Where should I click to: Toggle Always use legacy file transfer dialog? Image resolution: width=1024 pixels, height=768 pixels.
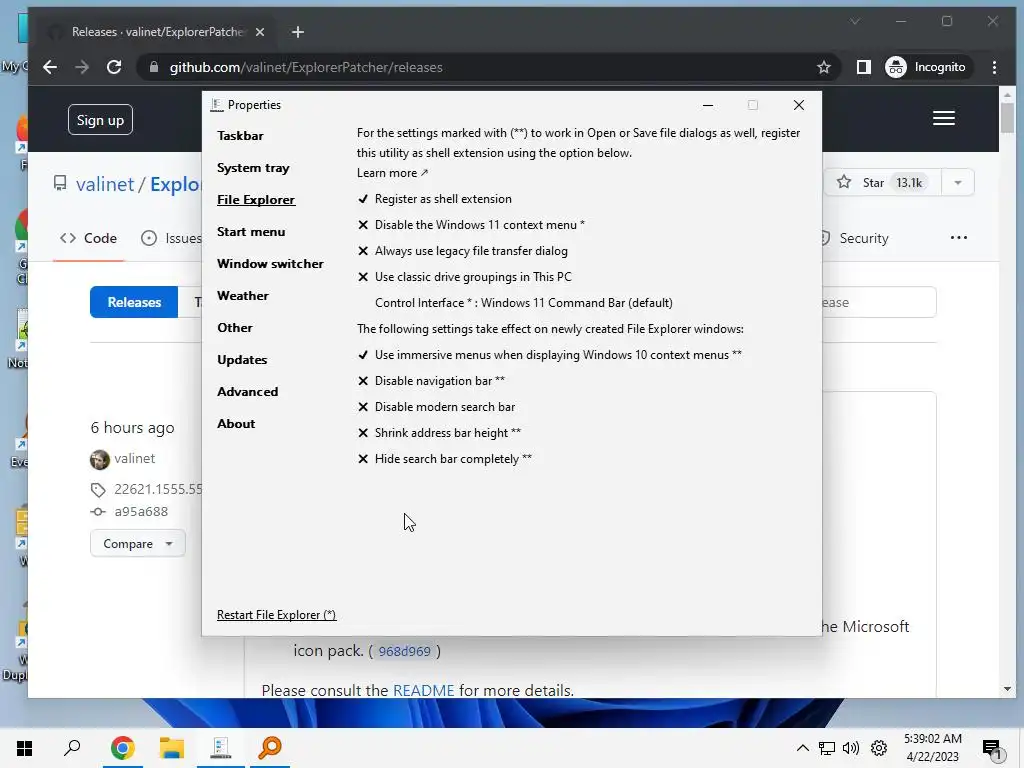click(462, 251)
